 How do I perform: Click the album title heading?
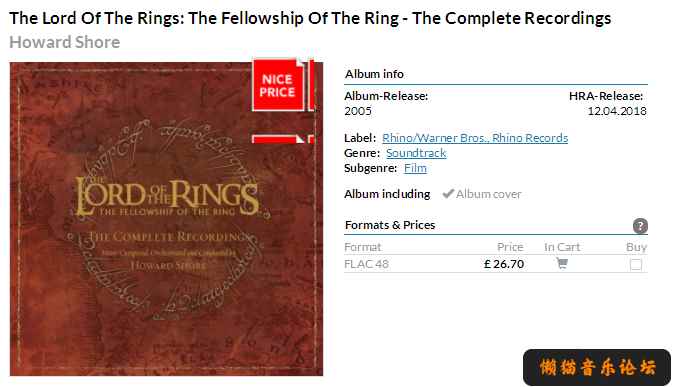point(310,18)
